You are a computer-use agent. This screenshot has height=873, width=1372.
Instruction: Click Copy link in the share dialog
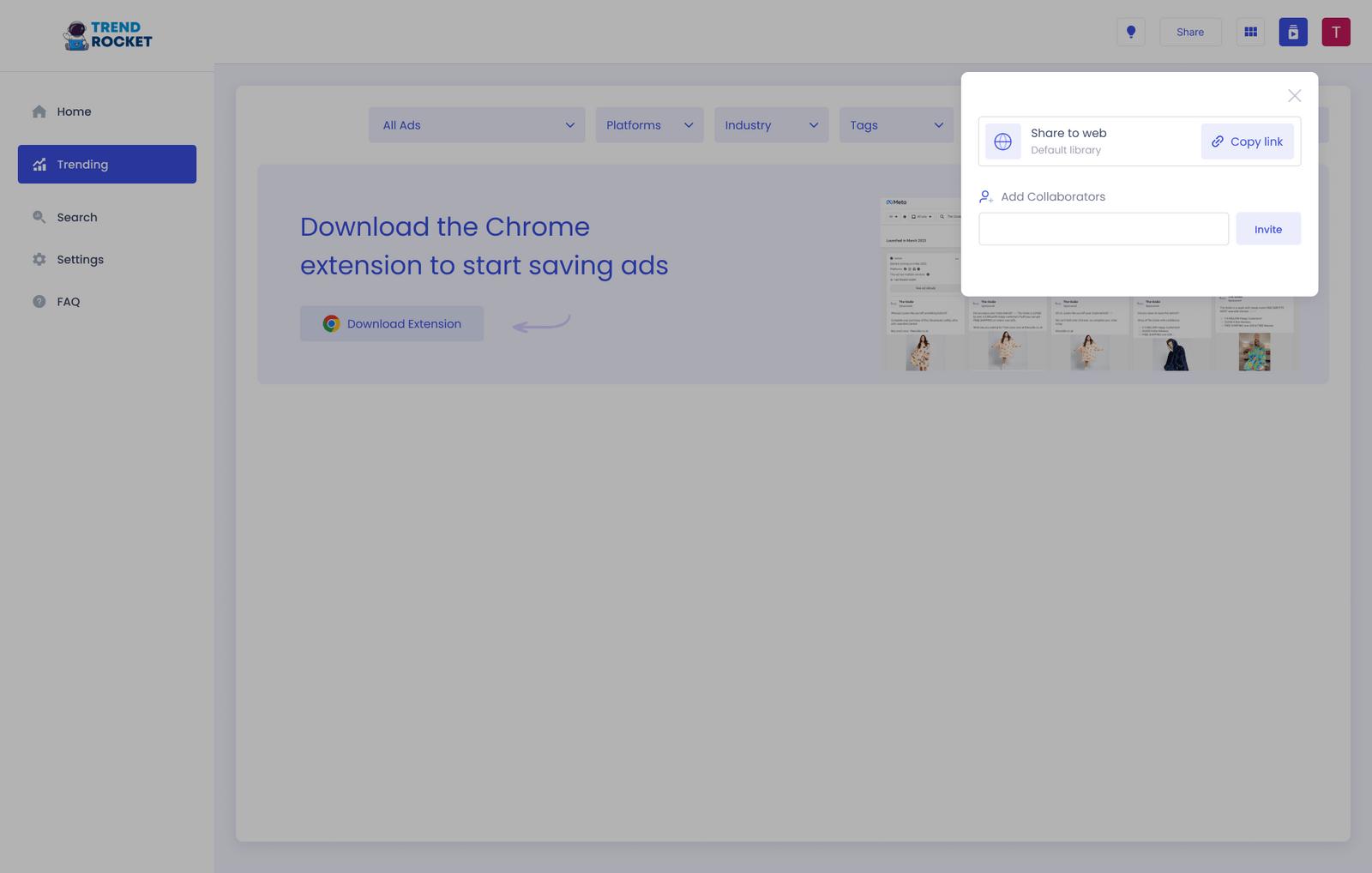point(1248,141)
